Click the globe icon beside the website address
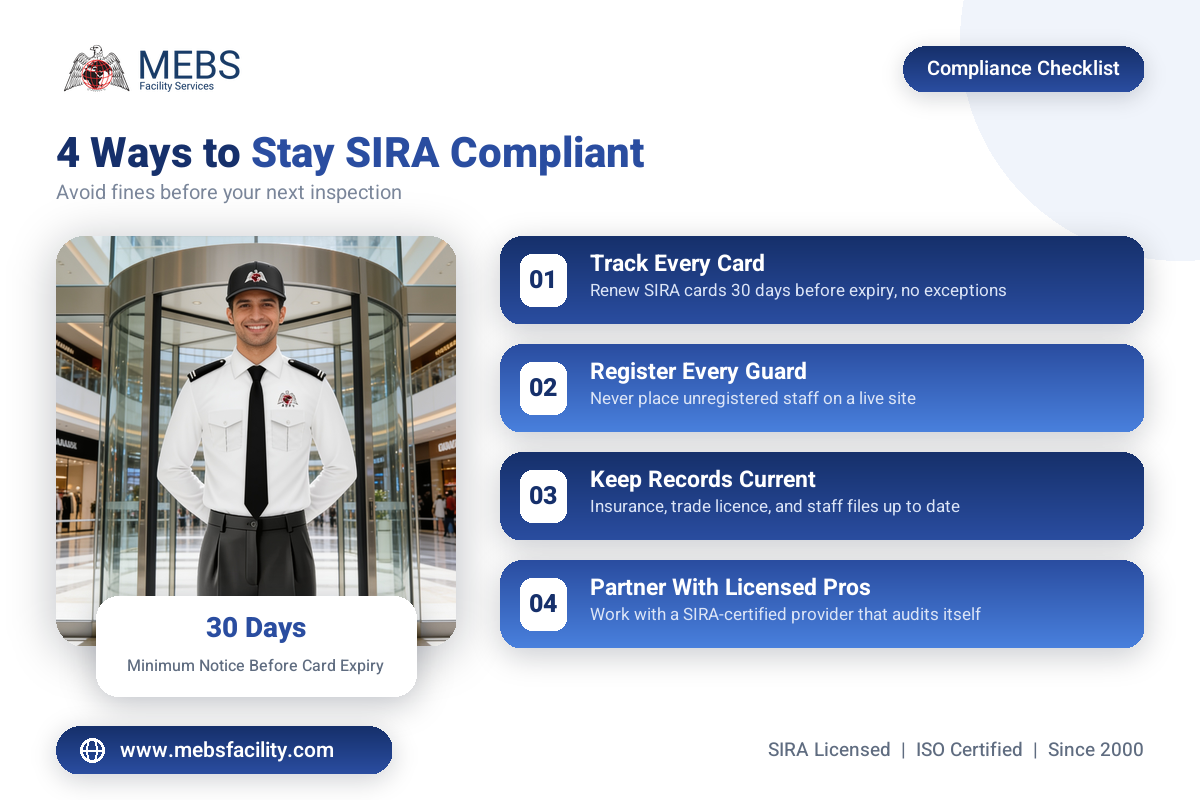The image size is (1200, 800). click(x=92, y=750)
